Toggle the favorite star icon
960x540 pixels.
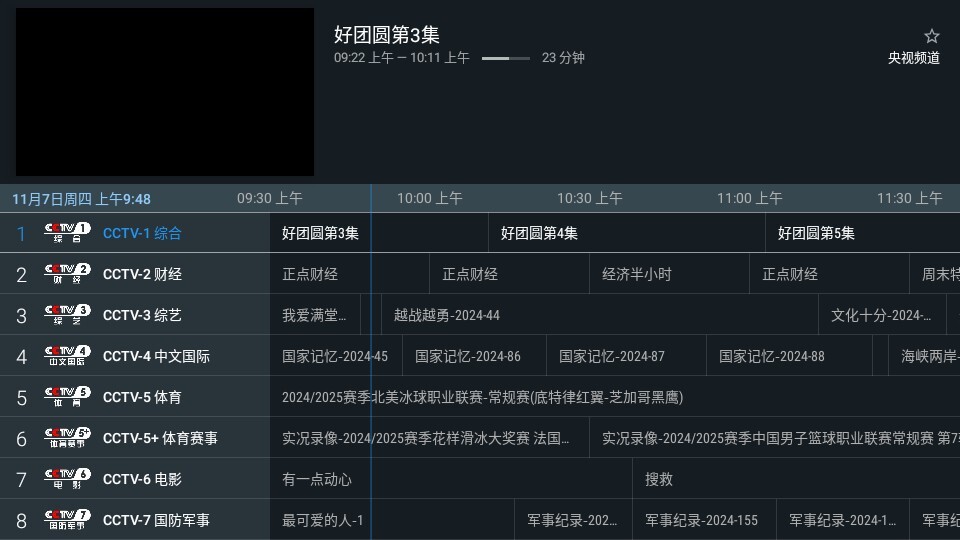pos(931,36)
